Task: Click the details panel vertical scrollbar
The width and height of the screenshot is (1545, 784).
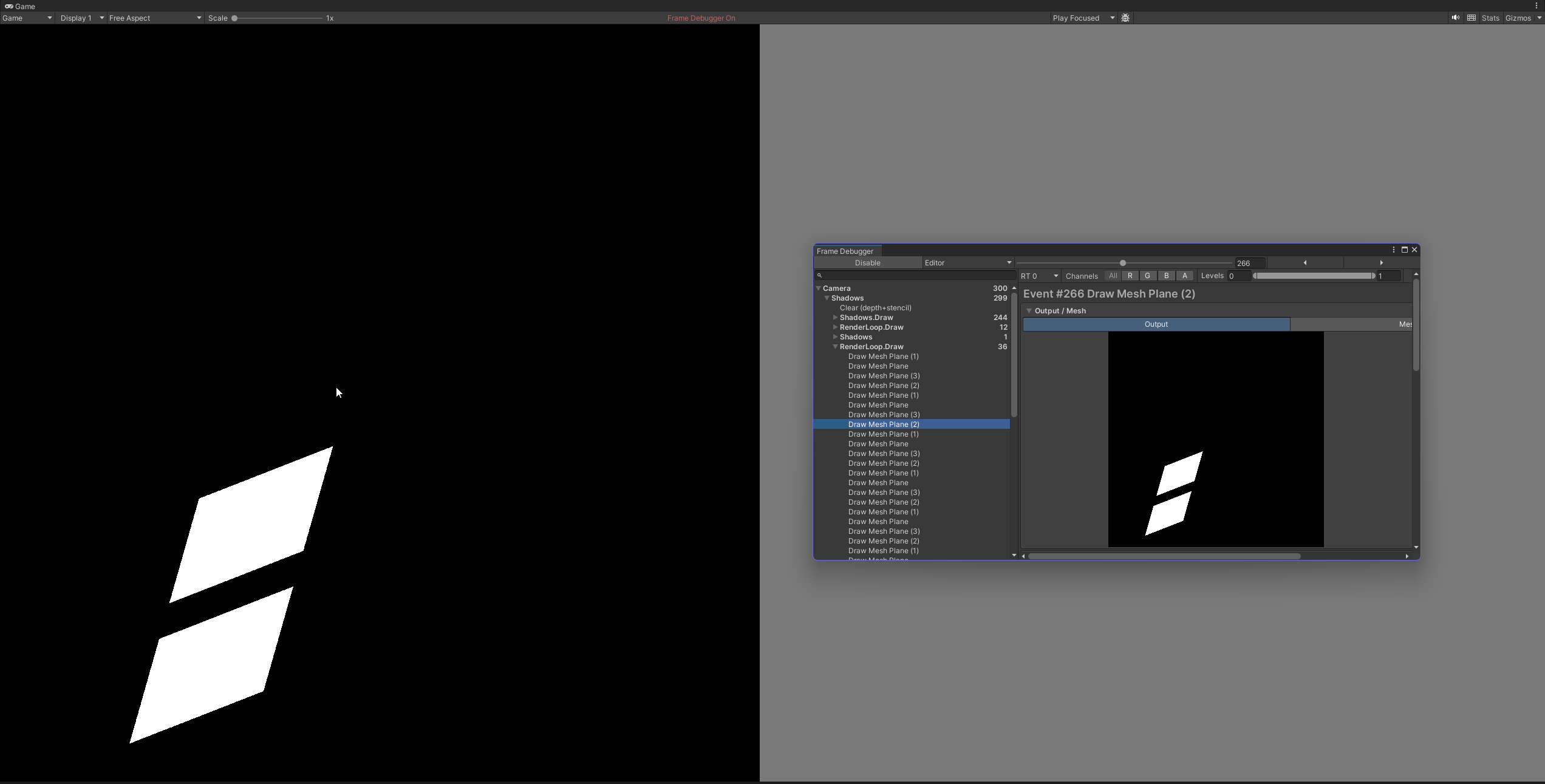Action: coord(1416,325)
